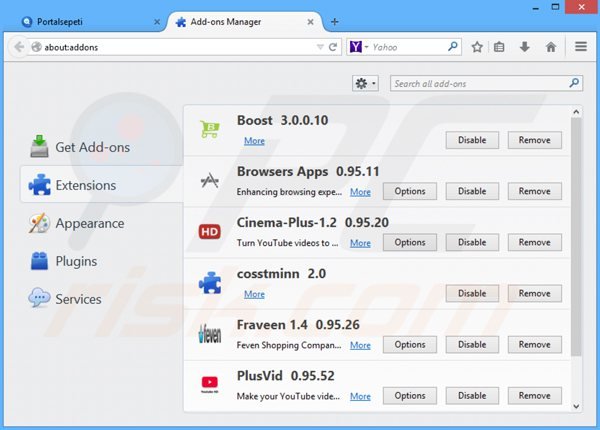Open More link for Fraveen
This screenshot has width=600, height=430.
360,345
